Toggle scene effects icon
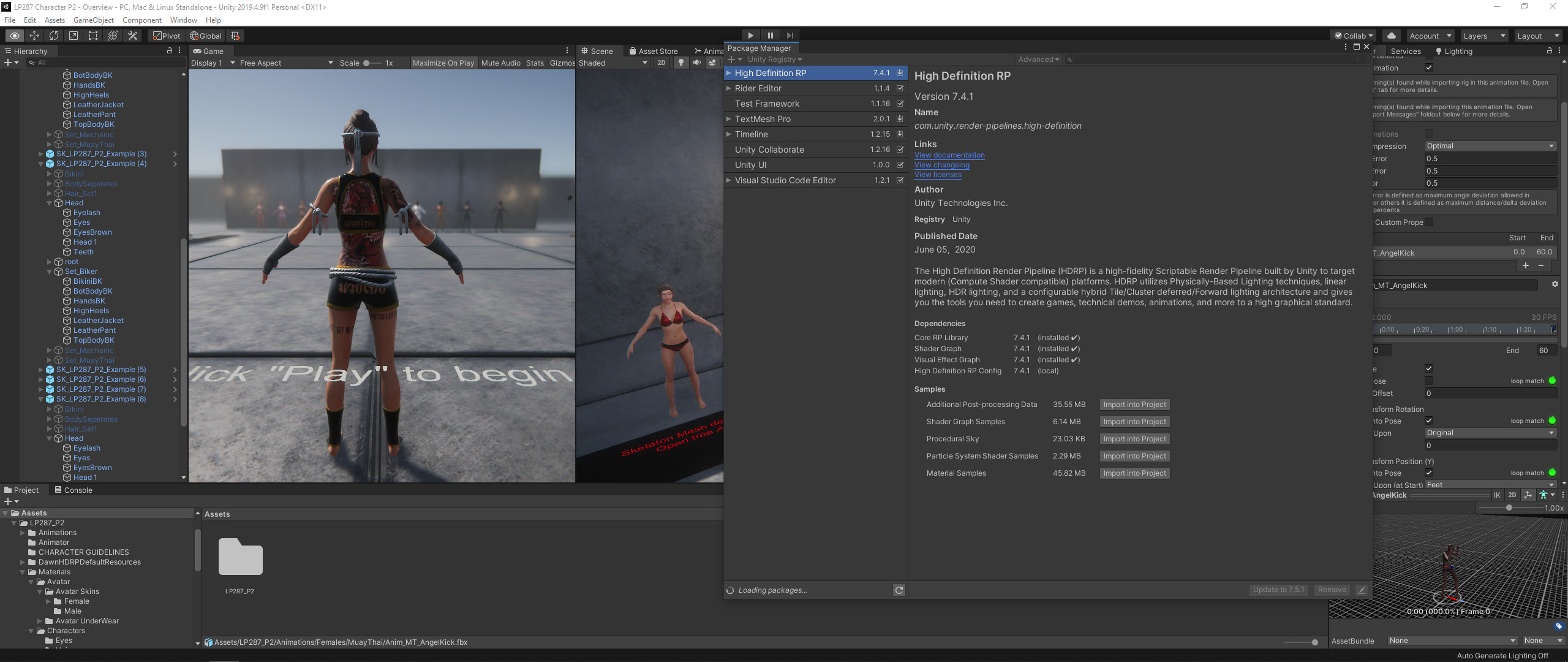 (712, 63)
